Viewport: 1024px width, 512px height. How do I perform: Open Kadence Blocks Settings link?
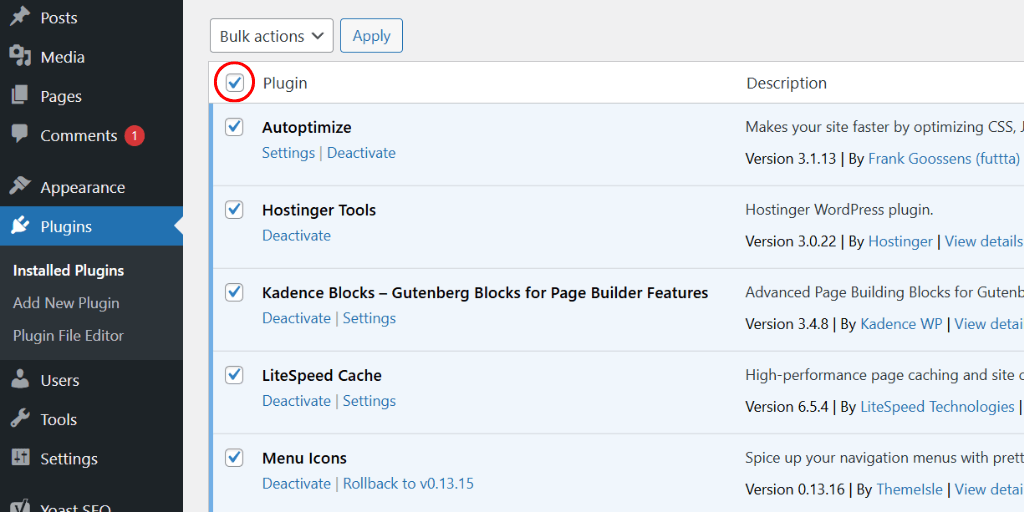click(x=369, y=318)
